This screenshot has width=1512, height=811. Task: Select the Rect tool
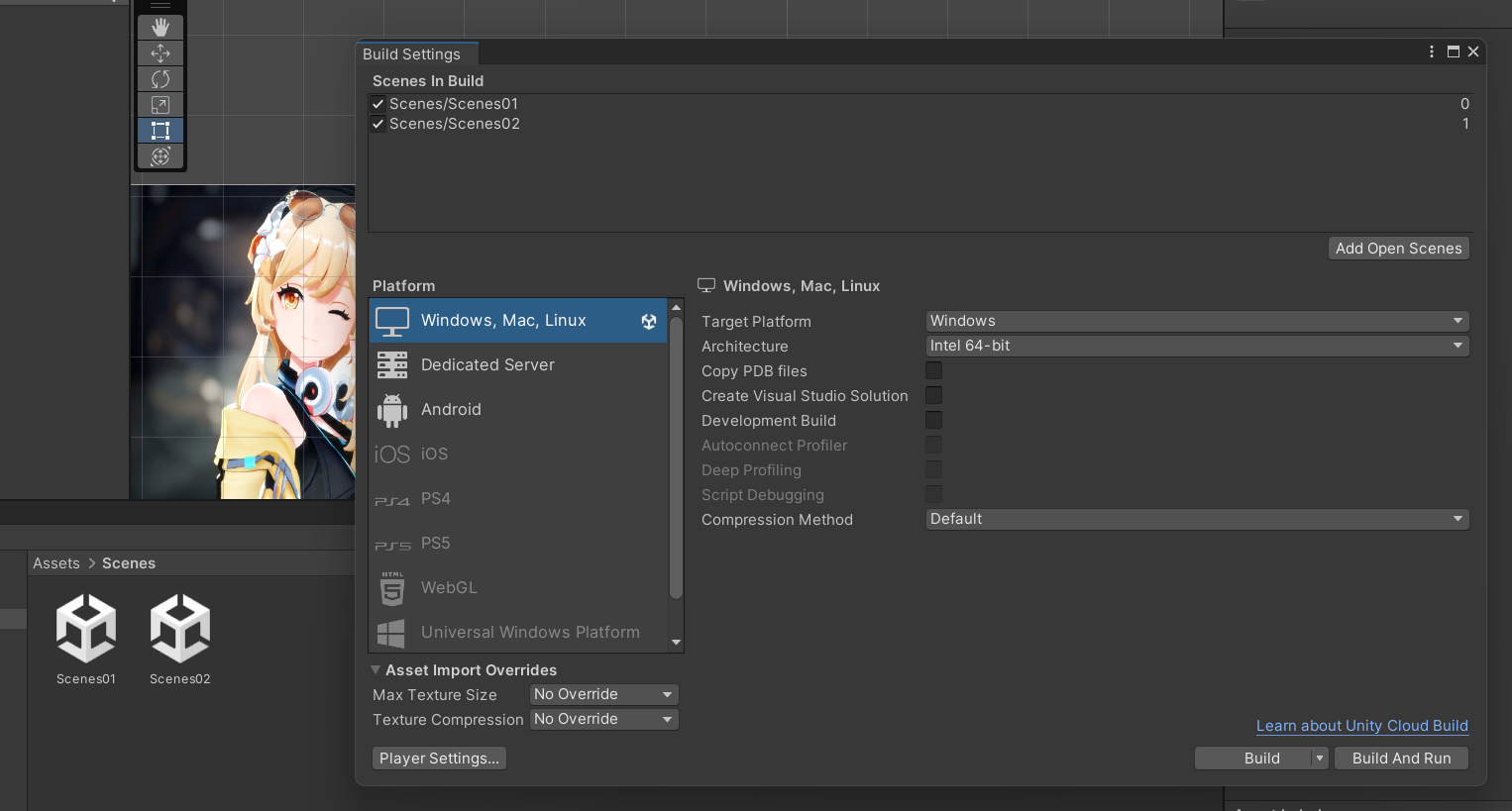coord(161,131)
